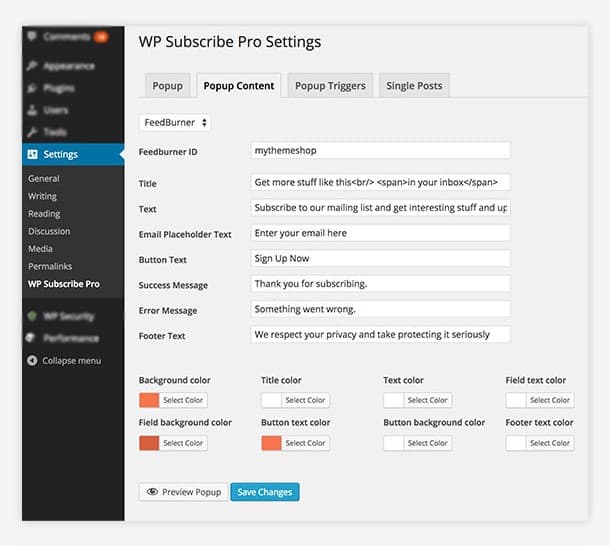Click the Tools wrench icon

[x=33, y=132]
